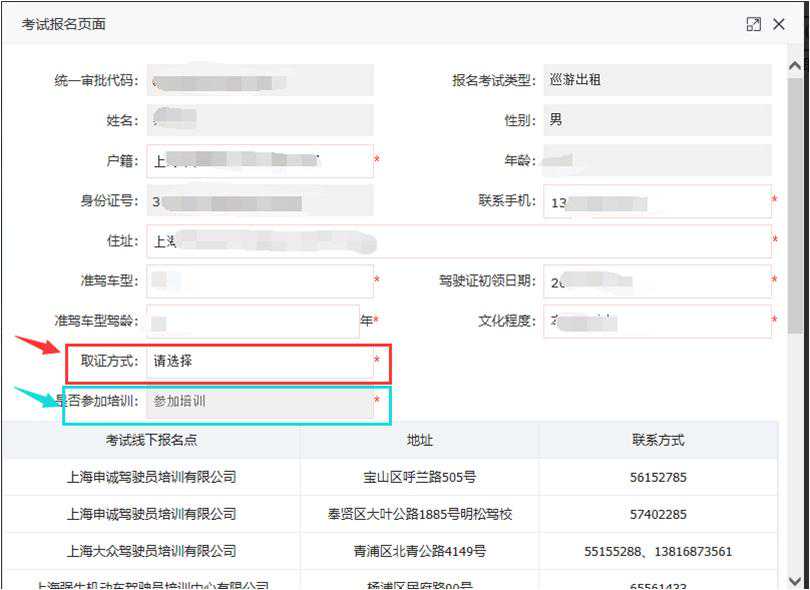Click the 联系方式 column header
This screenshot has height=590, width=810.
coord(658,440)
